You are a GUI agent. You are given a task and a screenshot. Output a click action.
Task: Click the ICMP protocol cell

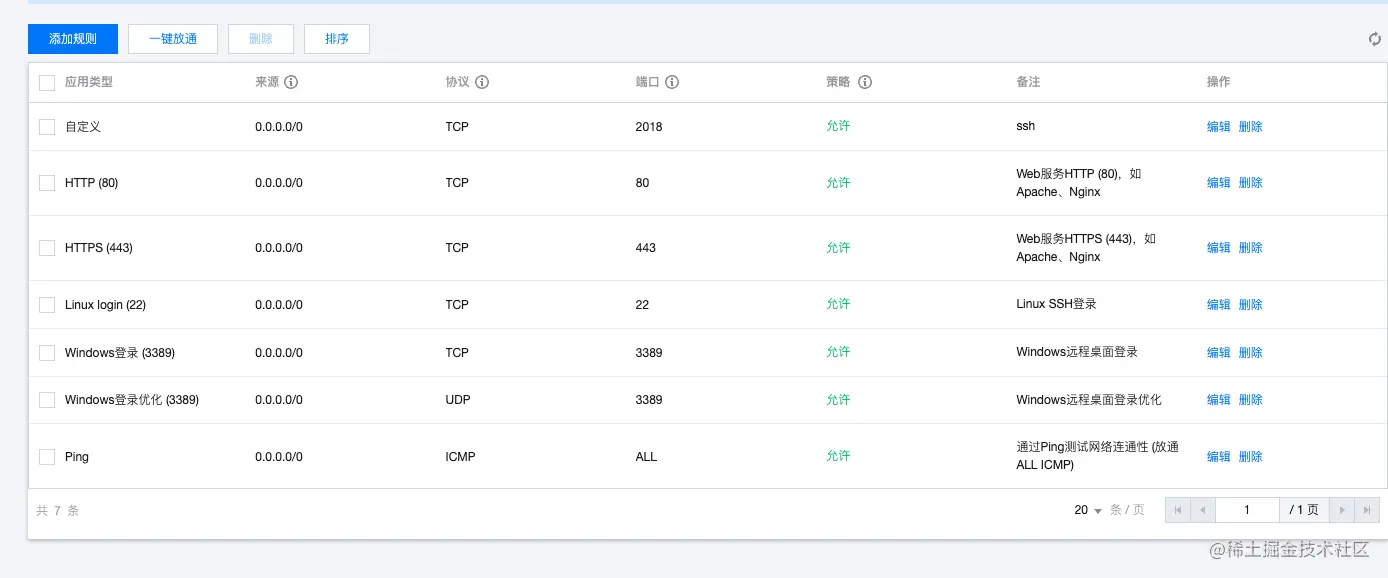461,456
